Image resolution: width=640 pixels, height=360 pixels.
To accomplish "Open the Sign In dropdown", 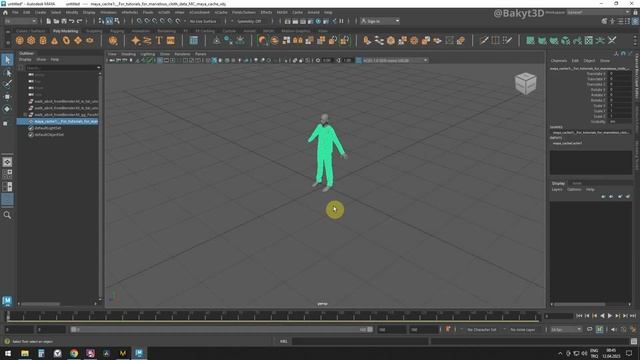I will 380,21.
